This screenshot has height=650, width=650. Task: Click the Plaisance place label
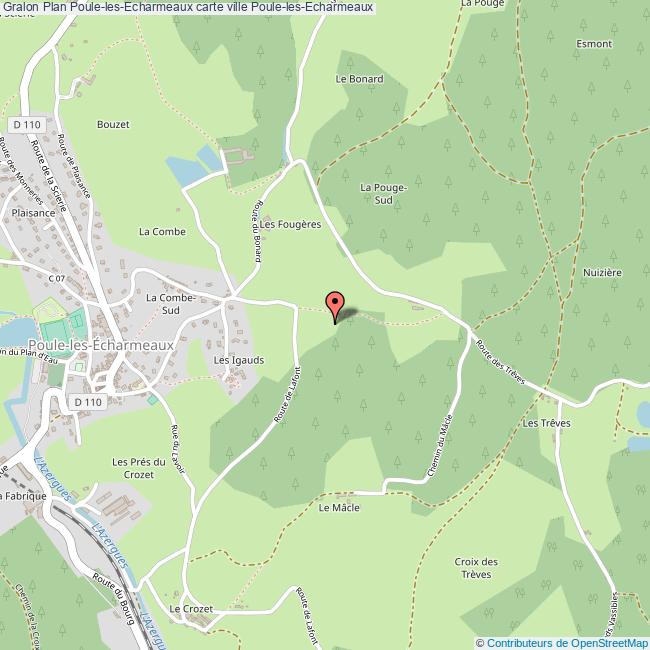tap(33, 213)
